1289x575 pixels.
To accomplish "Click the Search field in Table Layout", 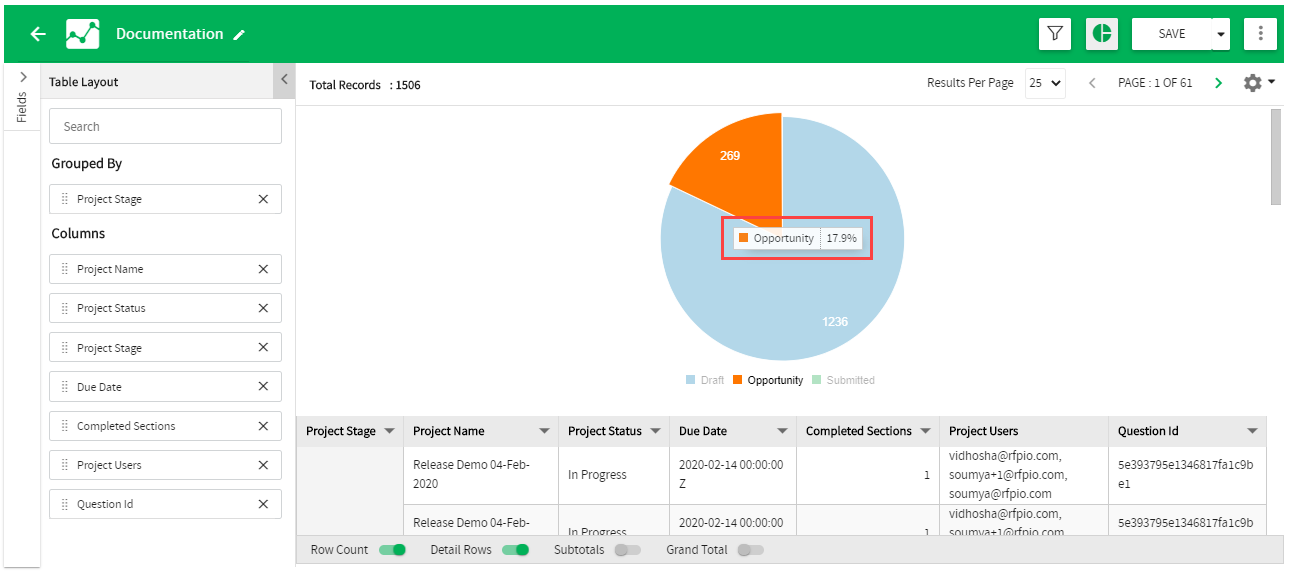I will tap(165, 126).
